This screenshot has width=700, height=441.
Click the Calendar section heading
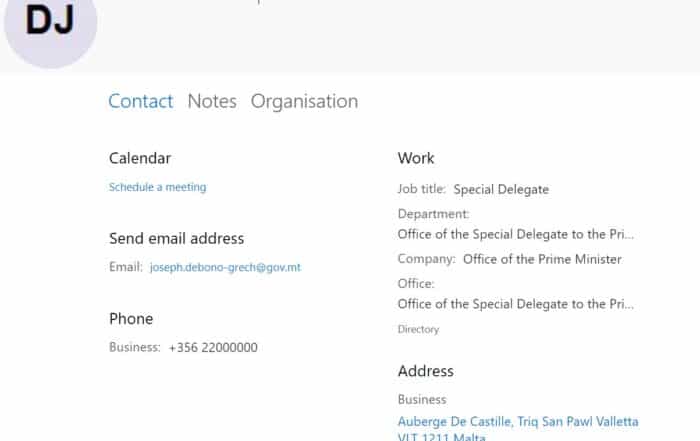coord(140,158)
